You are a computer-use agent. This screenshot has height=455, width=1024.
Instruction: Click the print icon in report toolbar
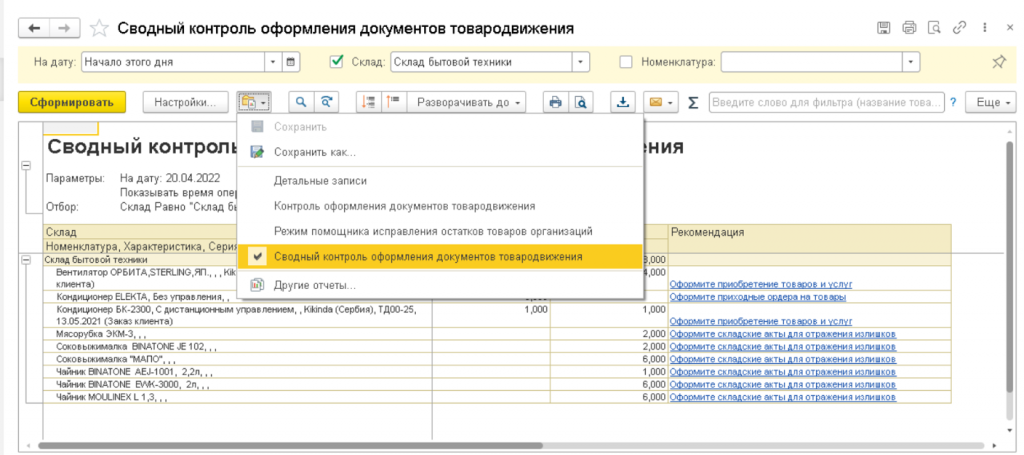tap(554, 102)
